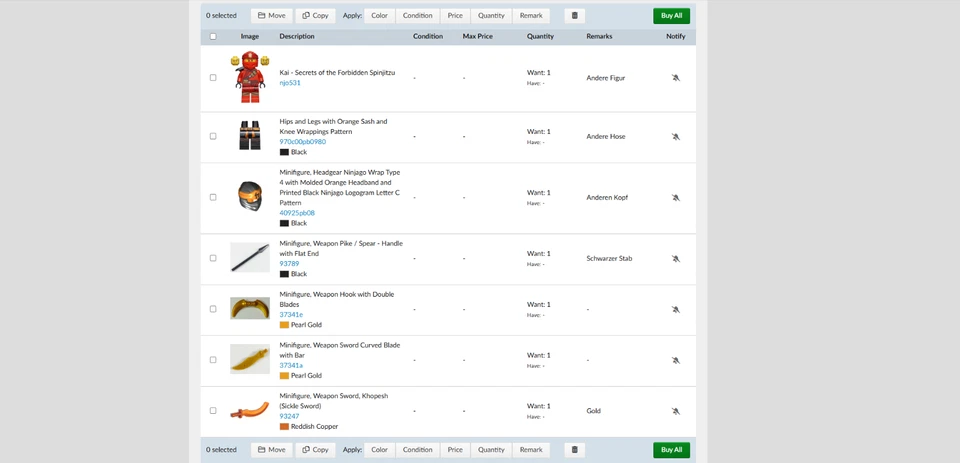This screenshot has width=960, height=463.
Task: Open part link 970c00pb0980
Action: 302,141
